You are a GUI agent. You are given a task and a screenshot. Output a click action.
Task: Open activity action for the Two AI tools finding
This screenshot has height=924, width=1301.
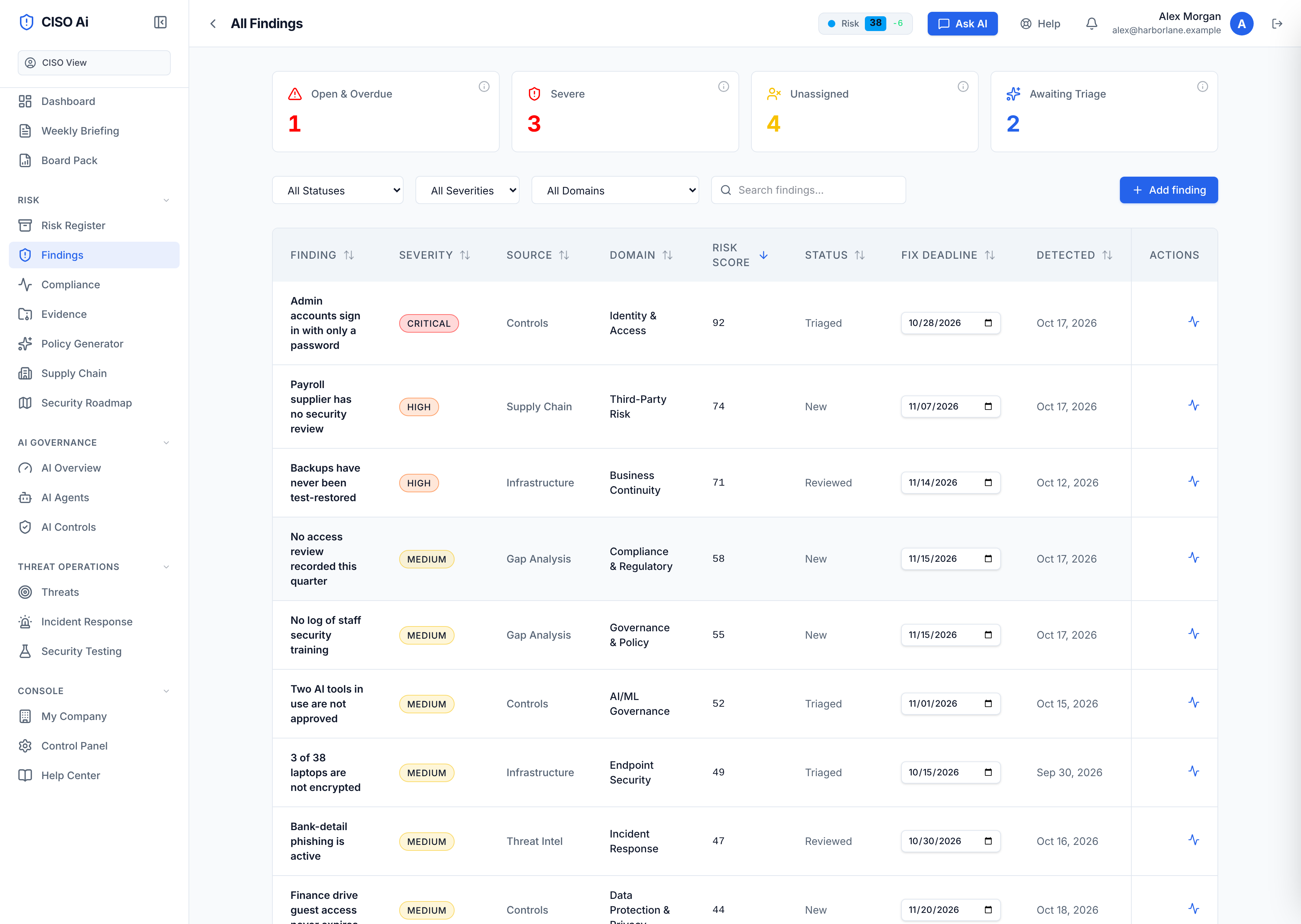point(1193,703)
